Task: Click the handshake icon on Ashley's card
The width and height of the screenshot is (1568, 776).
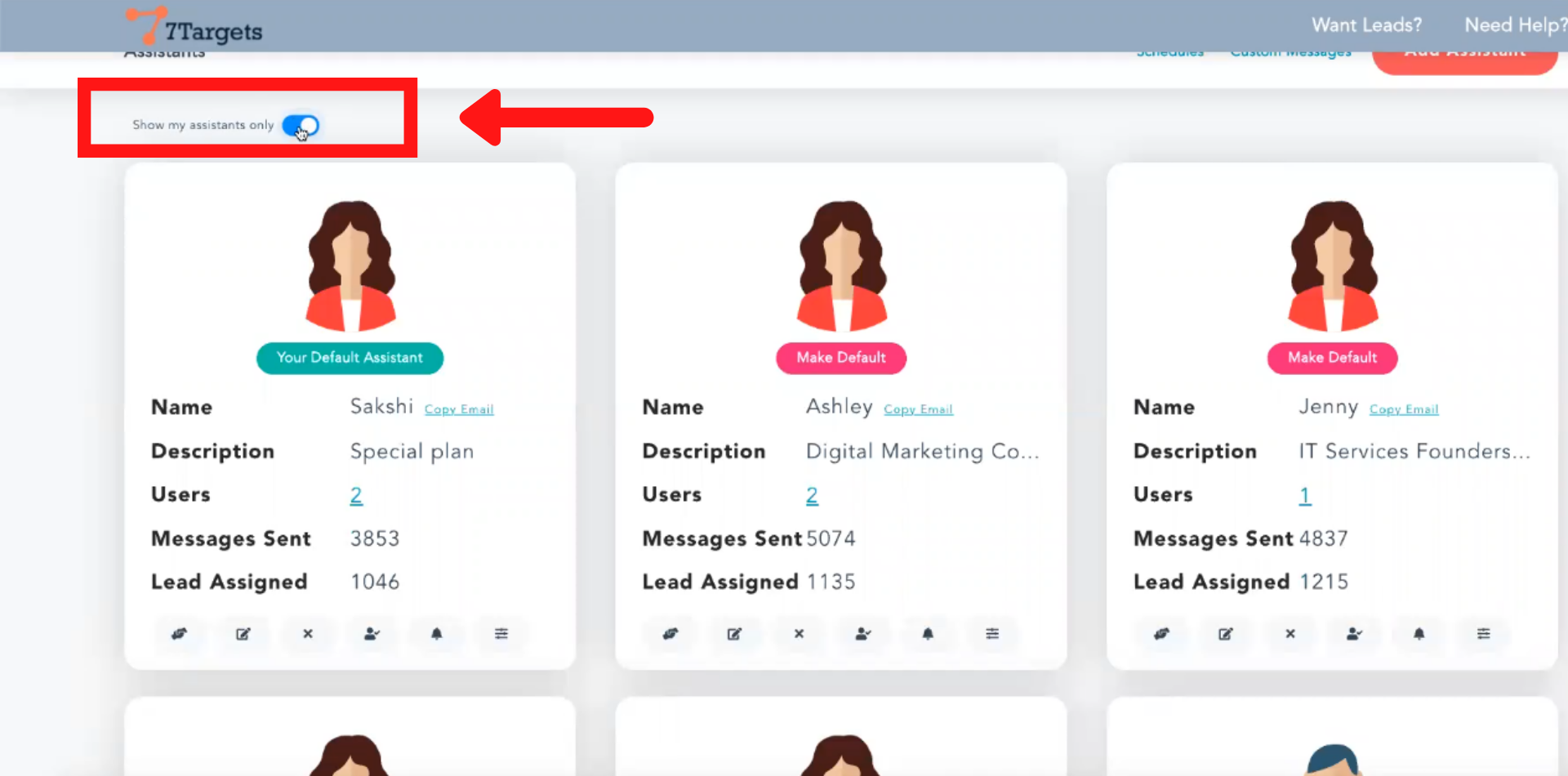Action: [670, 634]
